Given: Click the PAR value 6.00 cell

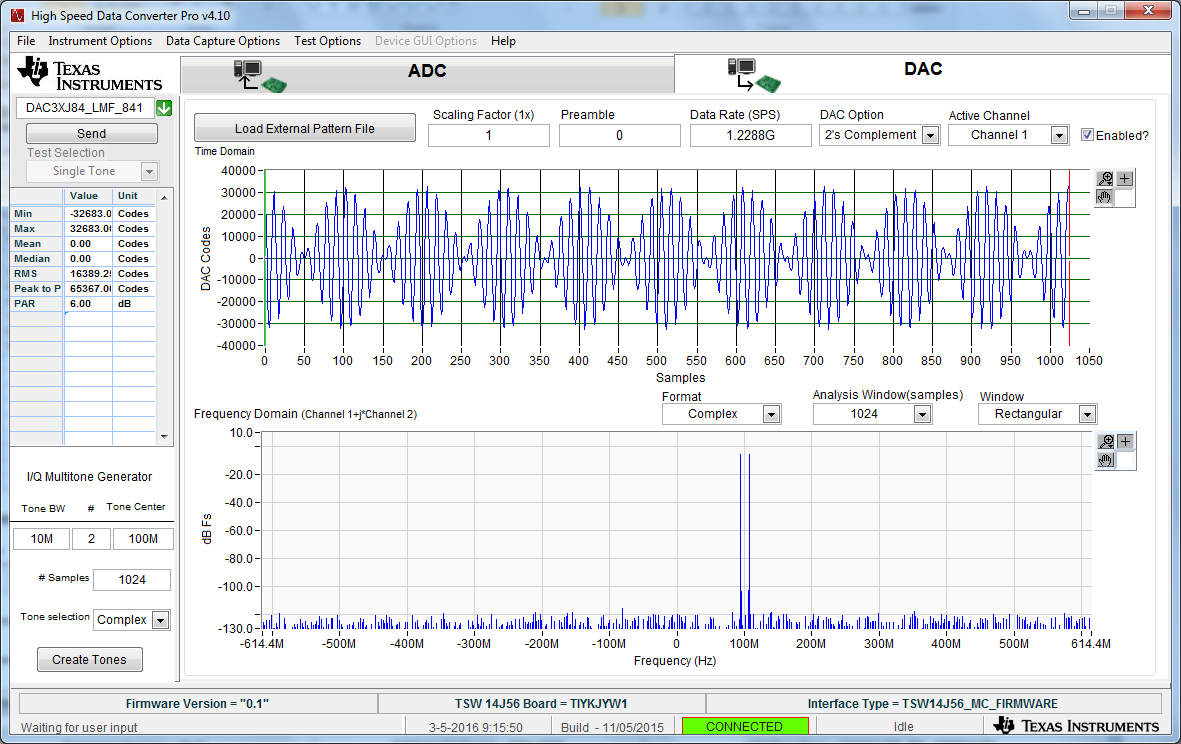Looking at the screenshot, I should (x=88, y=304).
